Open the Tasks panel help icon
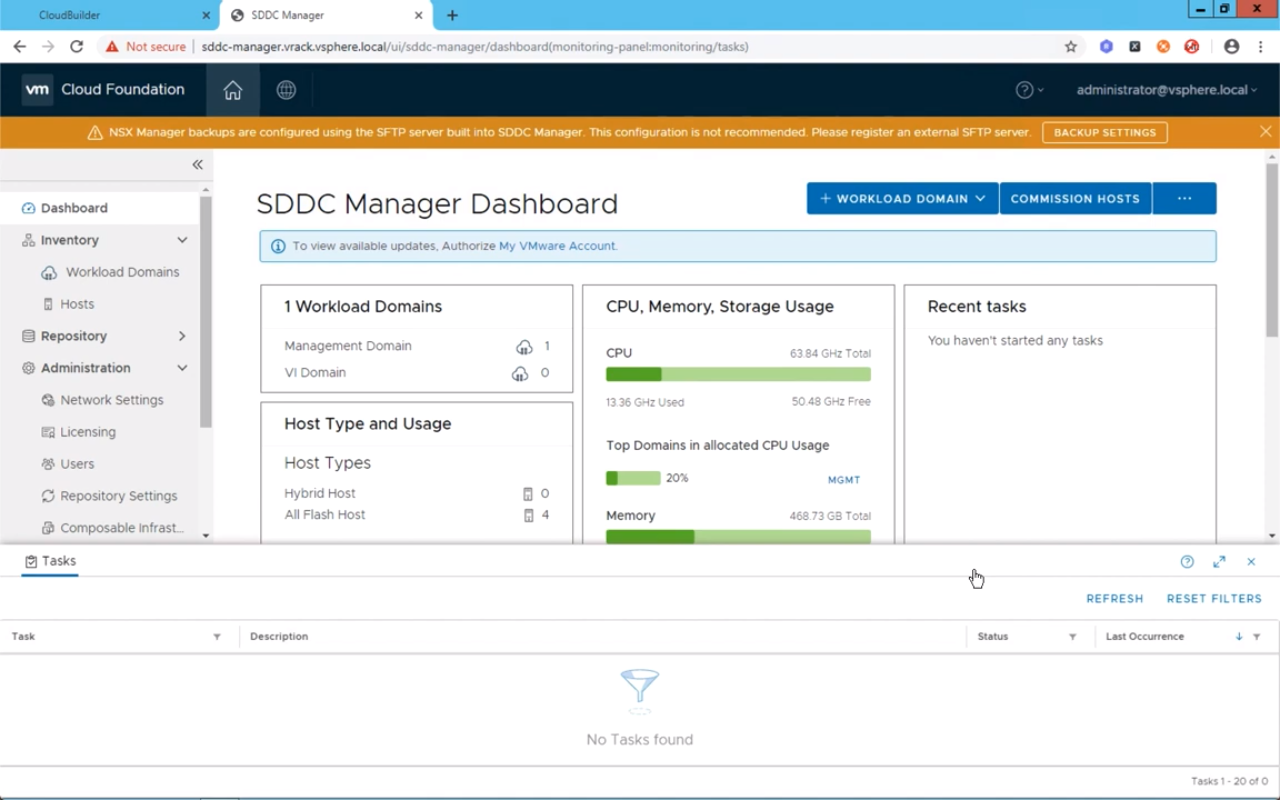Image resolution: width=1280 pixels, height=800 pixels. click(x=1187, y=562)
